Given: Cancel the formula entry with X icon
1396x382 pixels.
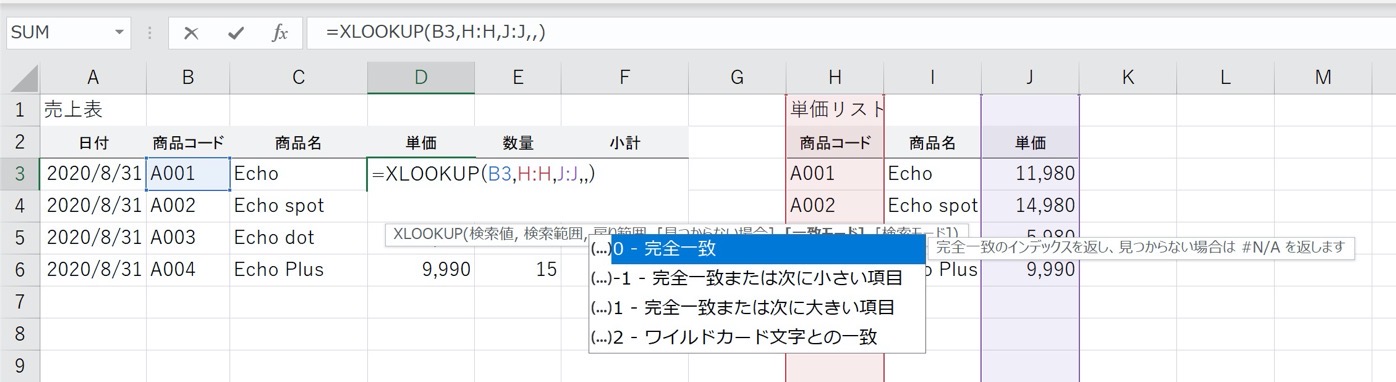Looking at the screenshot, I should tap(191, 33).
